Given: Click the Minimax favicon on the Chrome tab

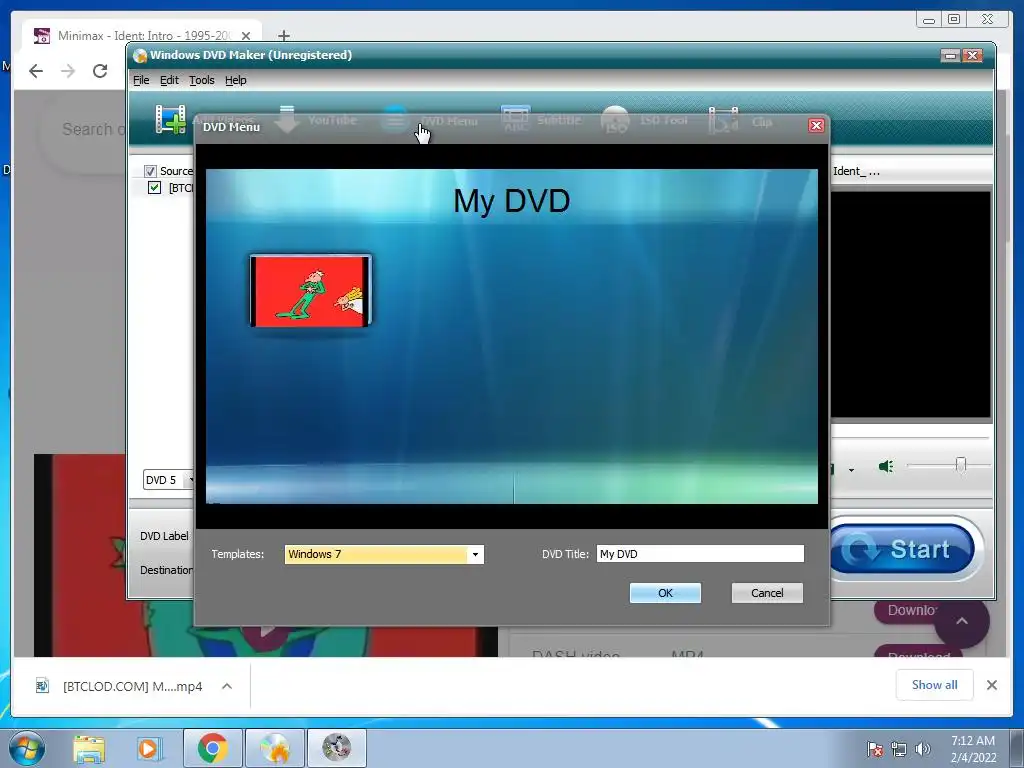Looking at the screenshot, I should (42, 35).
